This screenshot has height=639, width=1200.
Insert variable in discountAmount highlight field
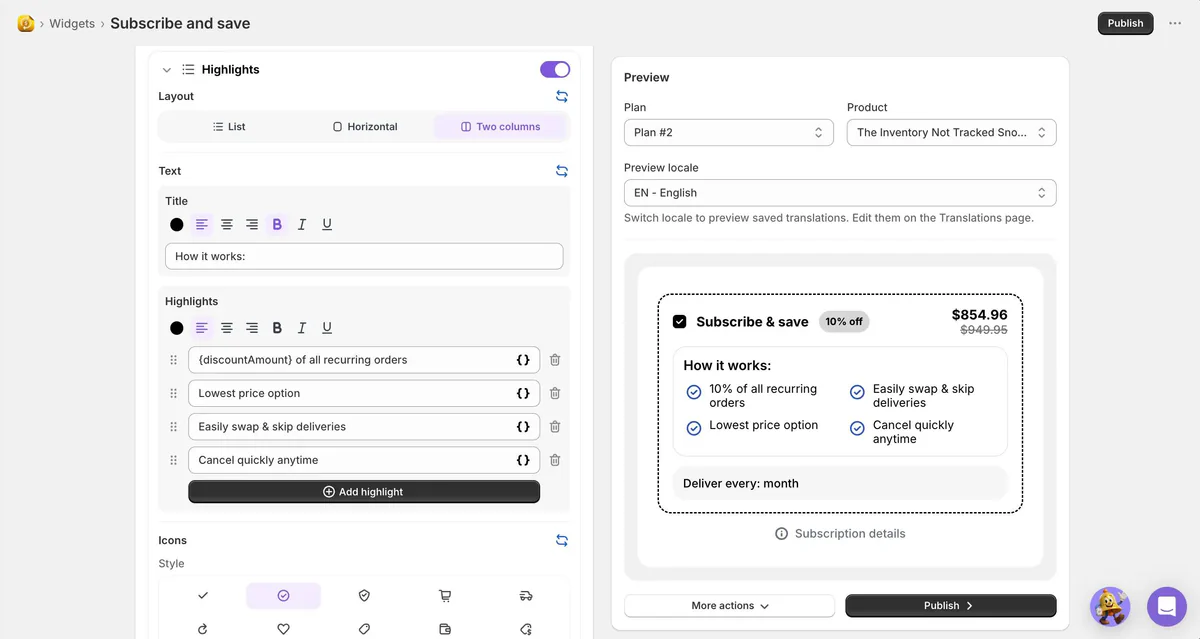click(x=523, y=360)
